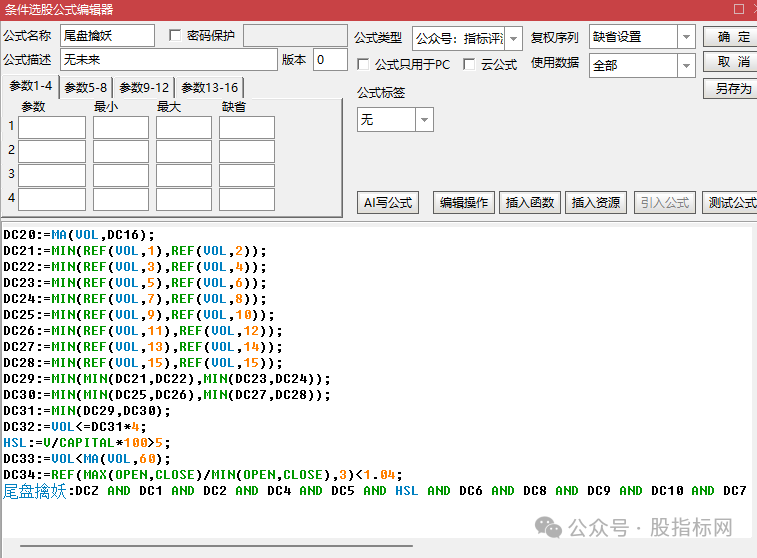The width and height of the screenshot is (757, 558).
Task: Click the maximize window icon
Action: pos(739,9)
